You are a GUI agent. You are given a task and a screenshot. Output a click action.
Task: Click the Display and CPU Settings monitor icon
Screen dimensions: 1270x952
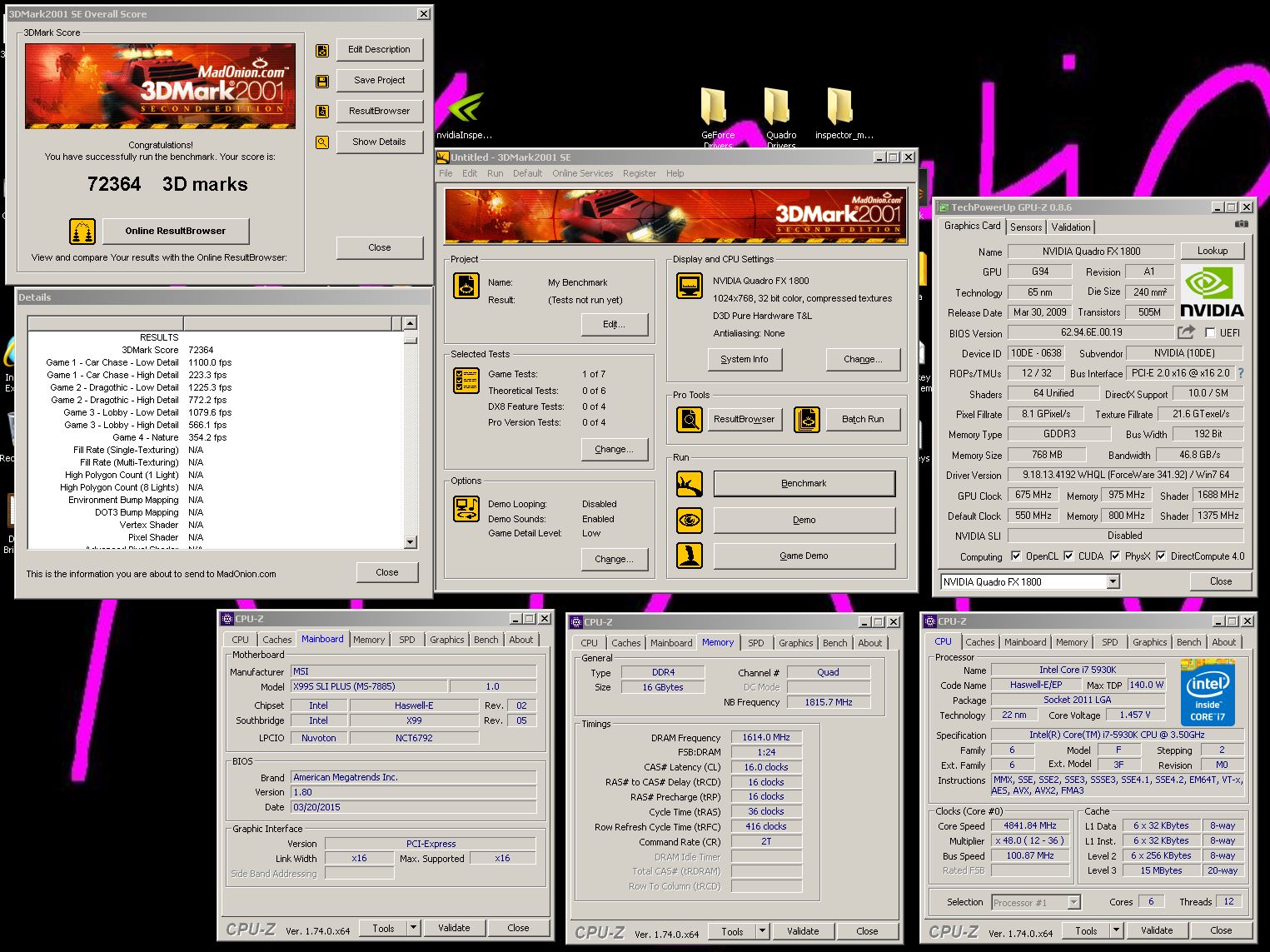point(690,286)
